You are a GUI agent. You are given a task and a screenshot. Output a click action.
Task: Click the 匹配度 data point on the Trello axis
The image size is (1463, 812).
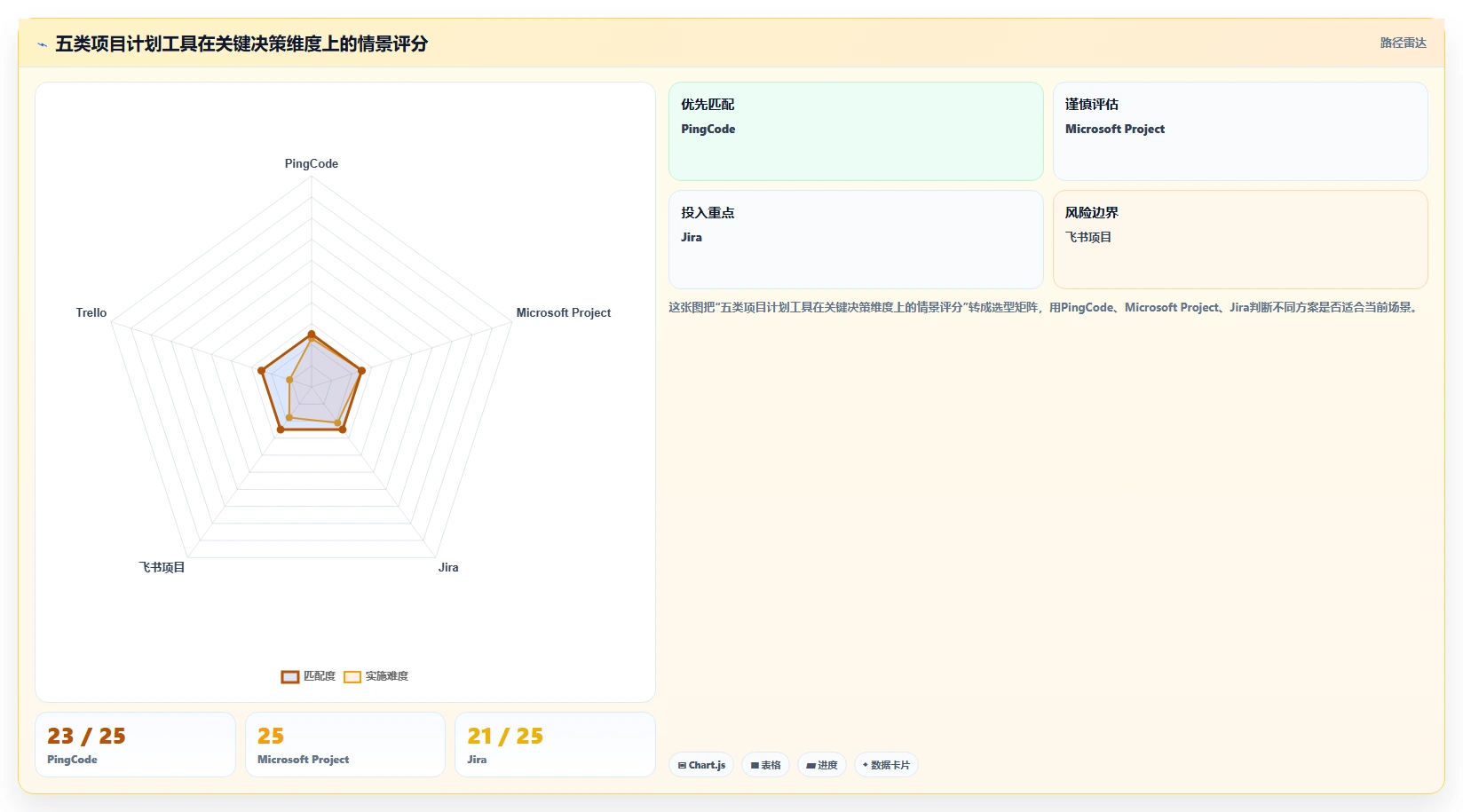pos(261,371)
